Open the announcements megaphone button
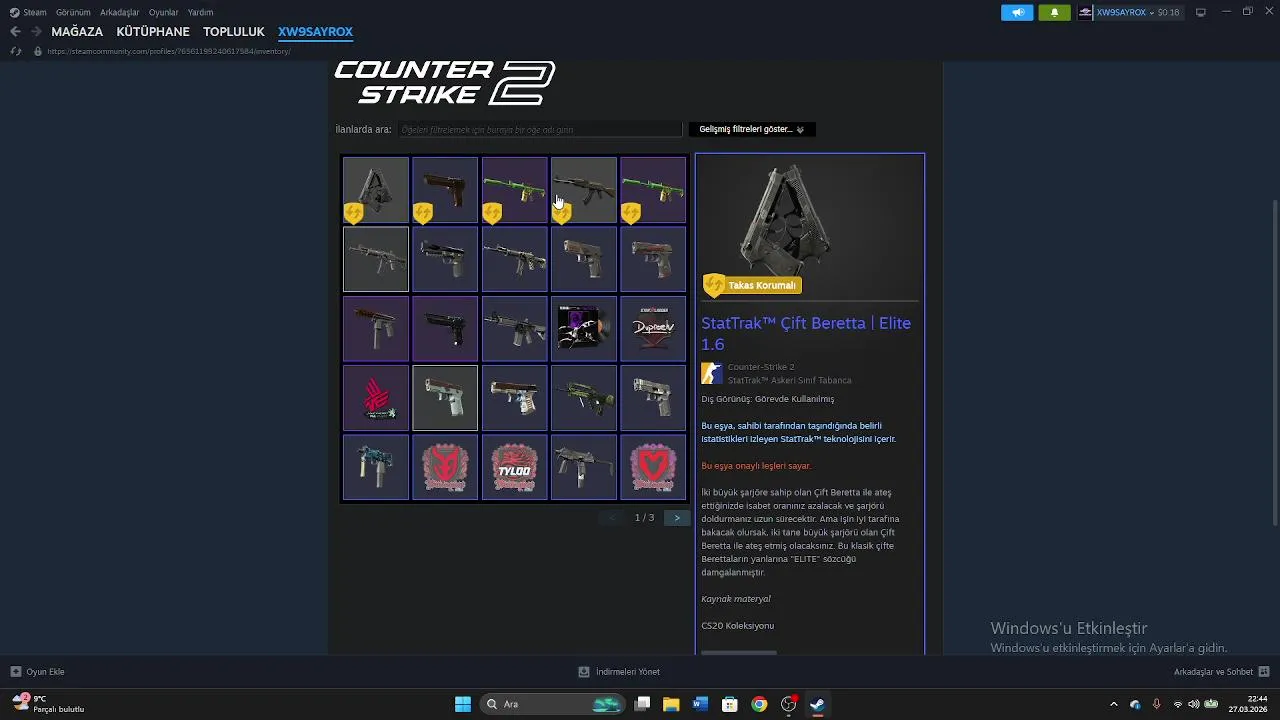 click(x=1017, y=12)
